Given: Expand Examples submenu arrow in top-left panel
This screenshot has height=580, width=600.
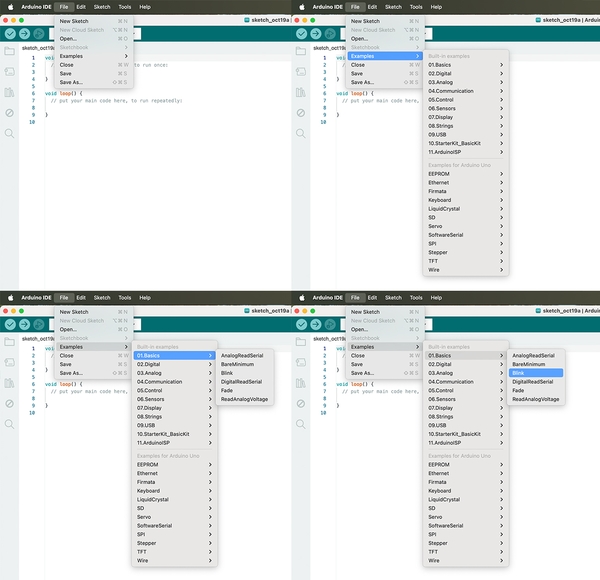Looking at the screenshot, I should [125, 56].
